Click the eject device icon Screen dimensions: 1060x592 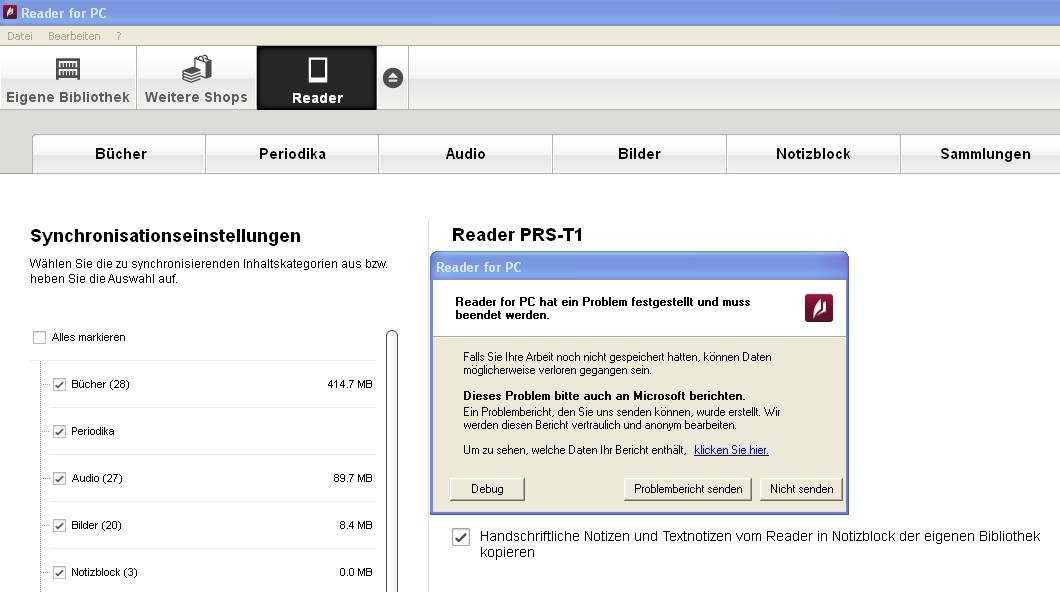coord(393,78)
